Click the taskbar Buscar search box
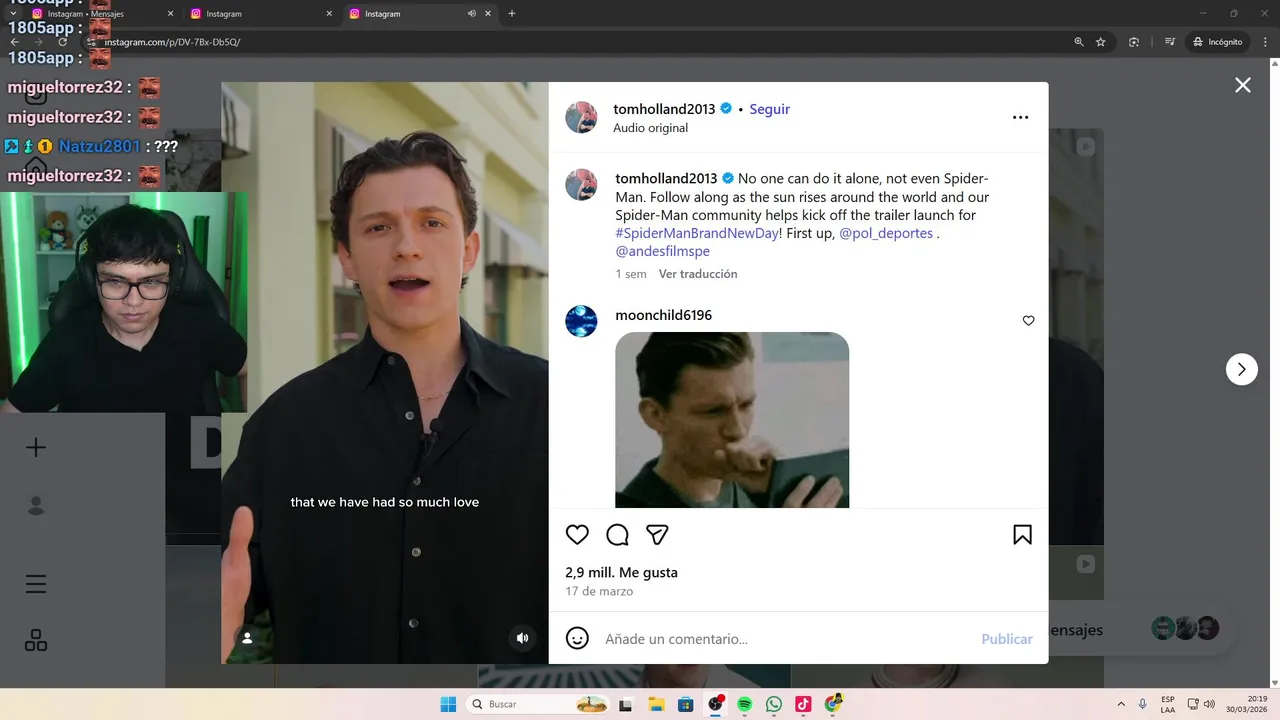Viewport: 1280px width, 720px height. point(539,704)
